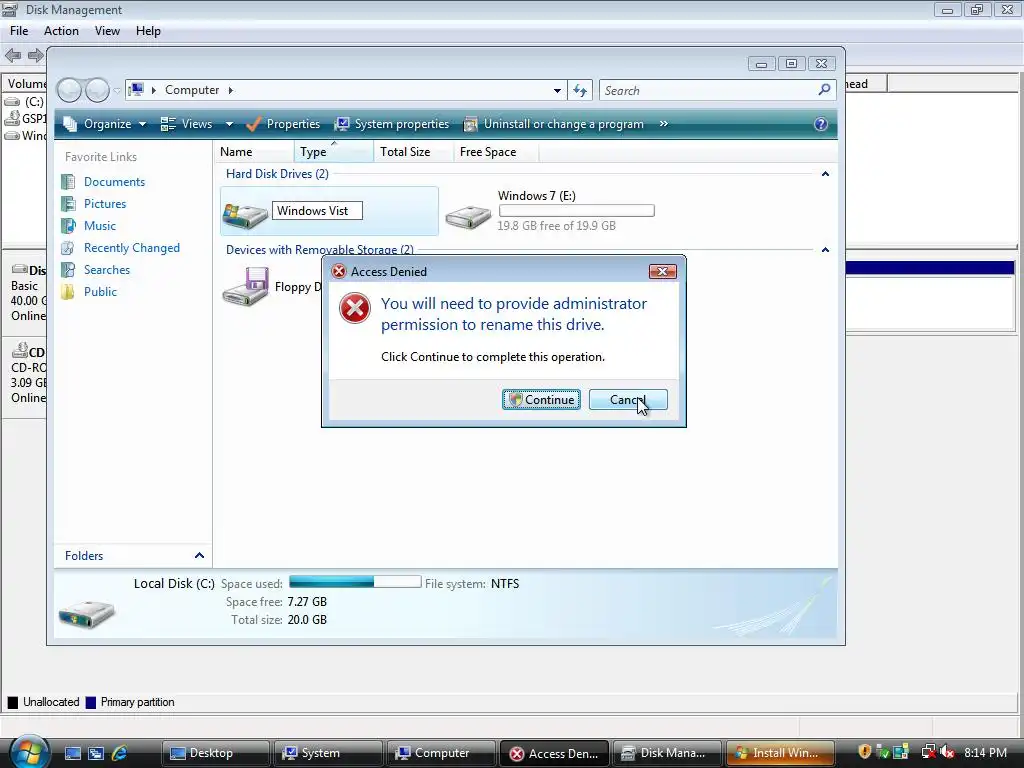Screen dimensions: 1024x768
Task: Click Properties in the Explorer toolbar
Action: point(283,124)
